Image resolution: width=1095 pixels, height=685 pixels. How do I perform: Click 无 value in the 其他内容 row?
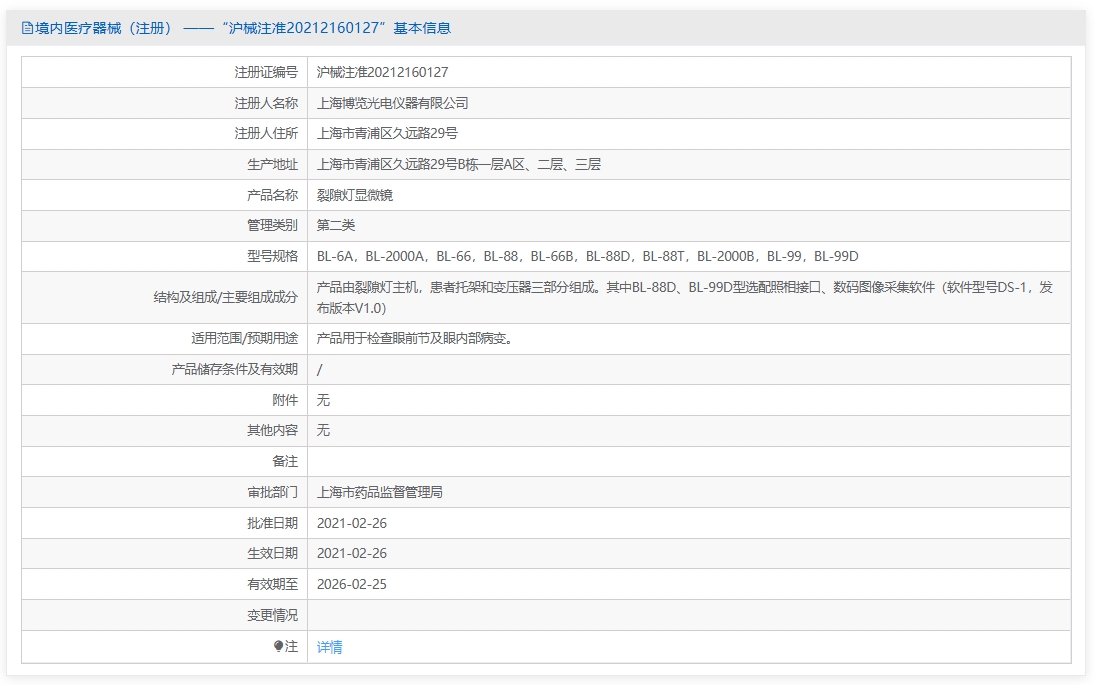(x=323, y=430)
